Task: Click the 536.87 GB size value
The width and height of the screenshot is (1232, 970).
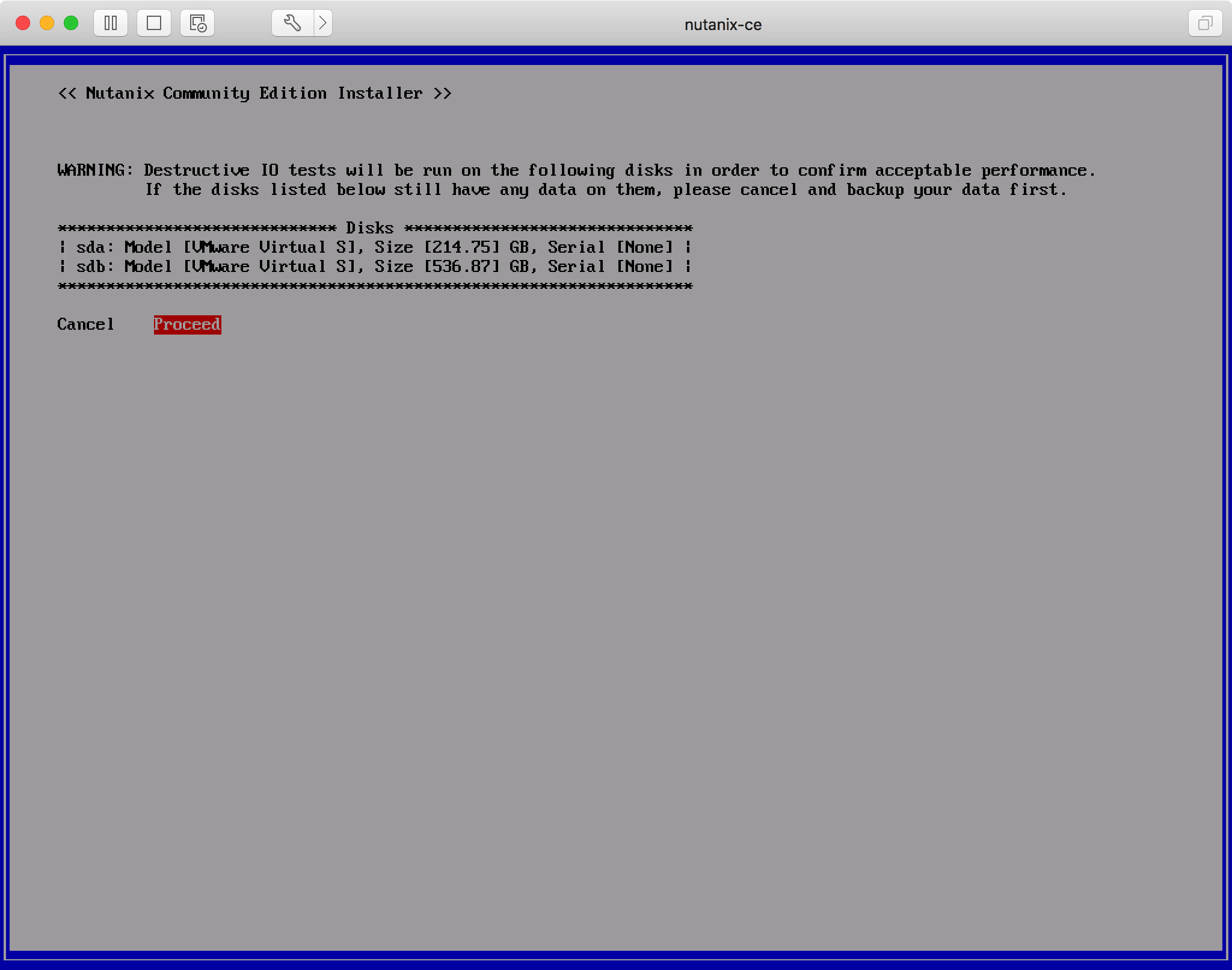Action: tap(462, 267)
